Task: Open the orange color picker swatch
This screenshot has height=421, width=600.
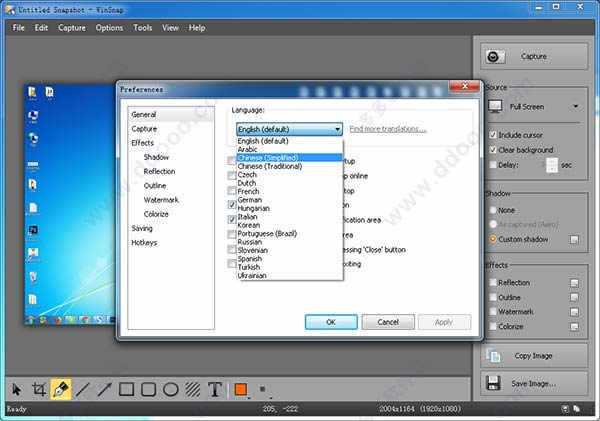Action: (x=241, y=390)
